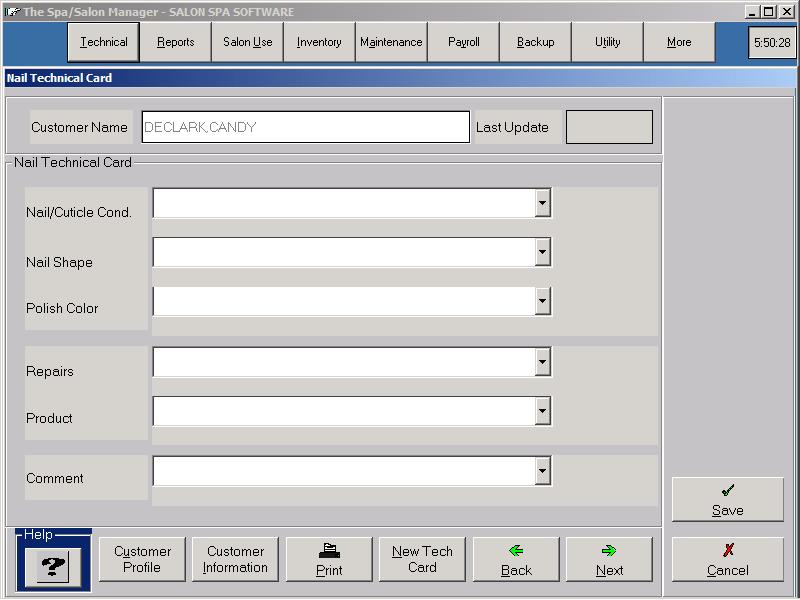Open the Repairs dropdown arrow
This screenshot has width=800, height=600.
542,362
